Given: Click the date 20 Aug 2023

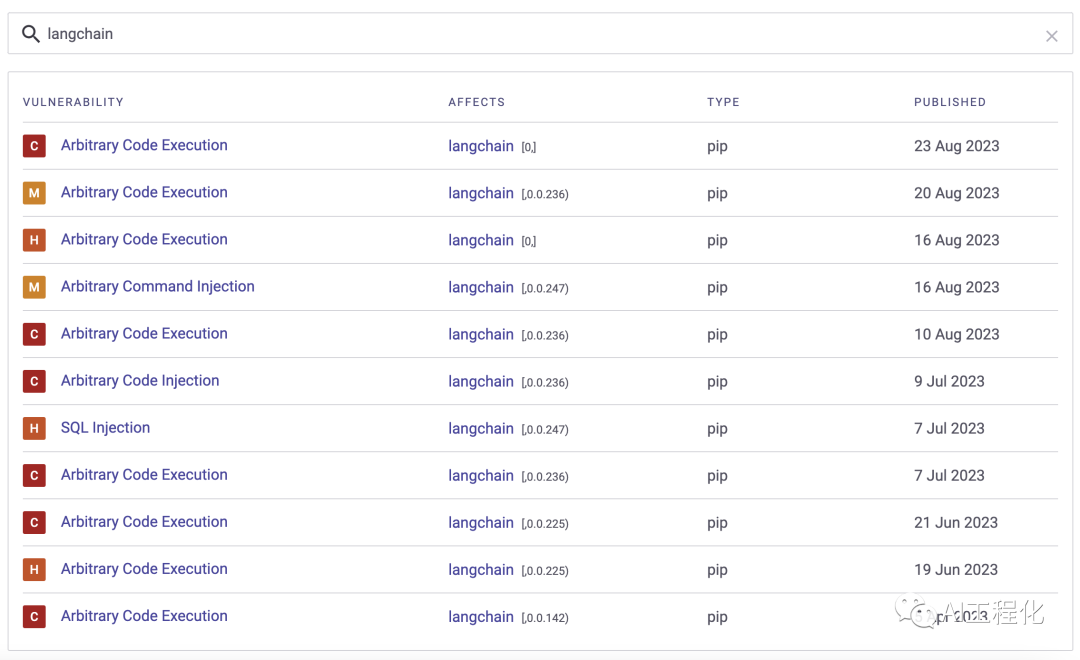Looking at the screenshot, I should coord(957,193).
